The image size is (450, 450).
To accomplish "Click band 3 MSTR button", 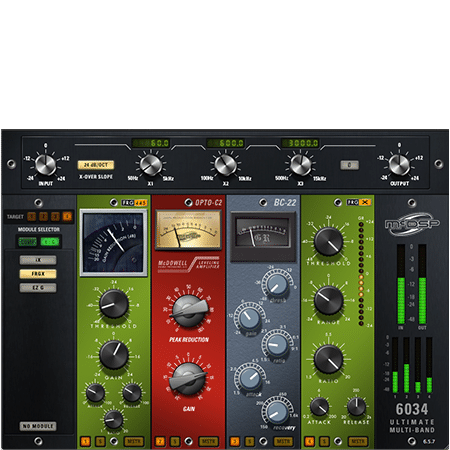I will point(283,441).
